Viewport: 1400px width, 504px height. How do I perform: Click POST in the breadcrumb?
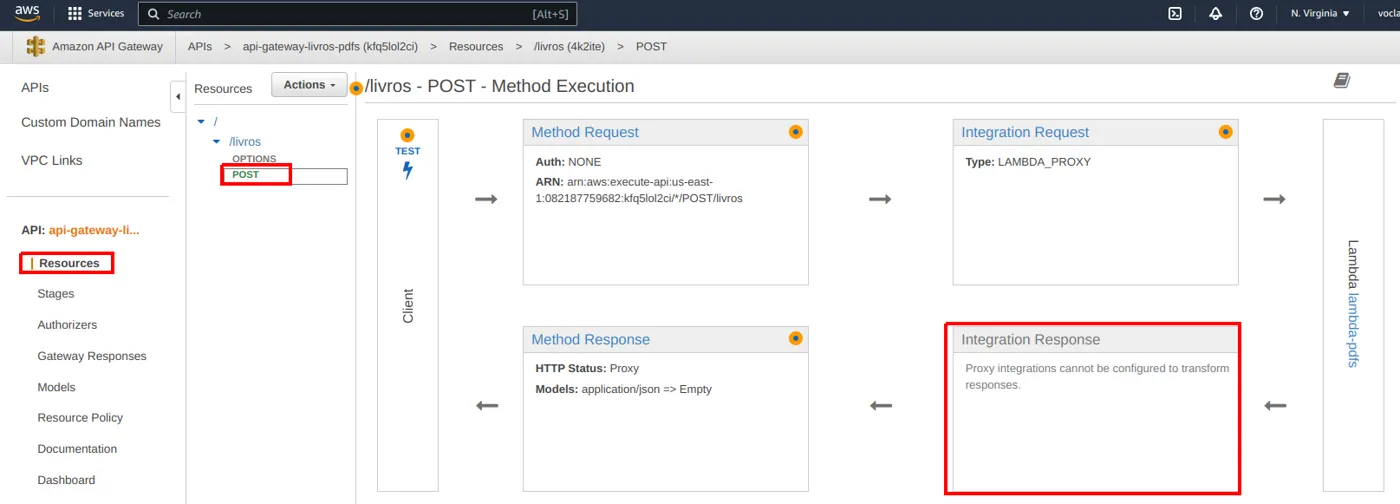(x=651, y=47)
